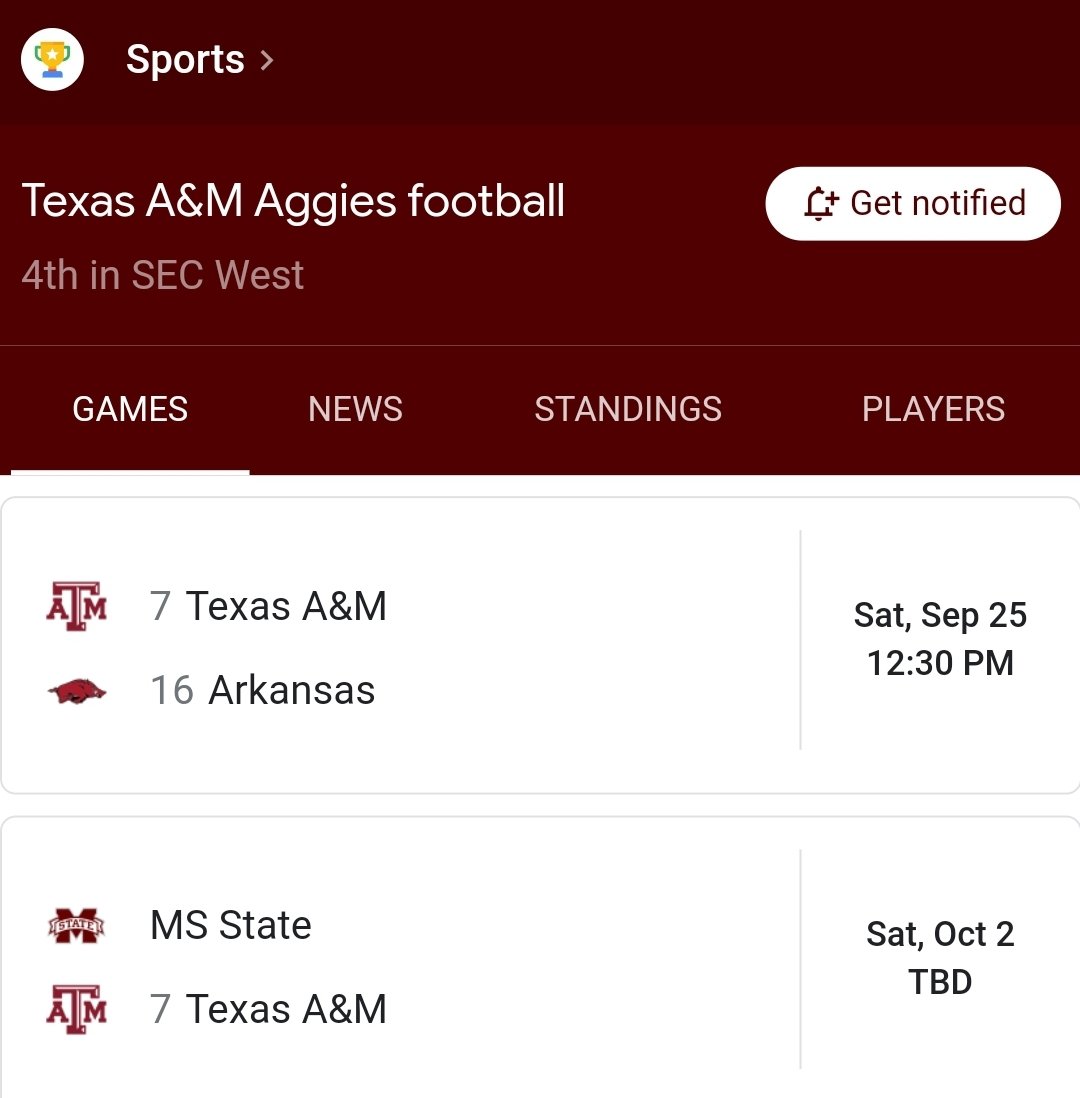The height and width of the screenshot is (1098, 1080).
Task: Select 7 Texas A&M in first game
Action: [x=268, y=606]
